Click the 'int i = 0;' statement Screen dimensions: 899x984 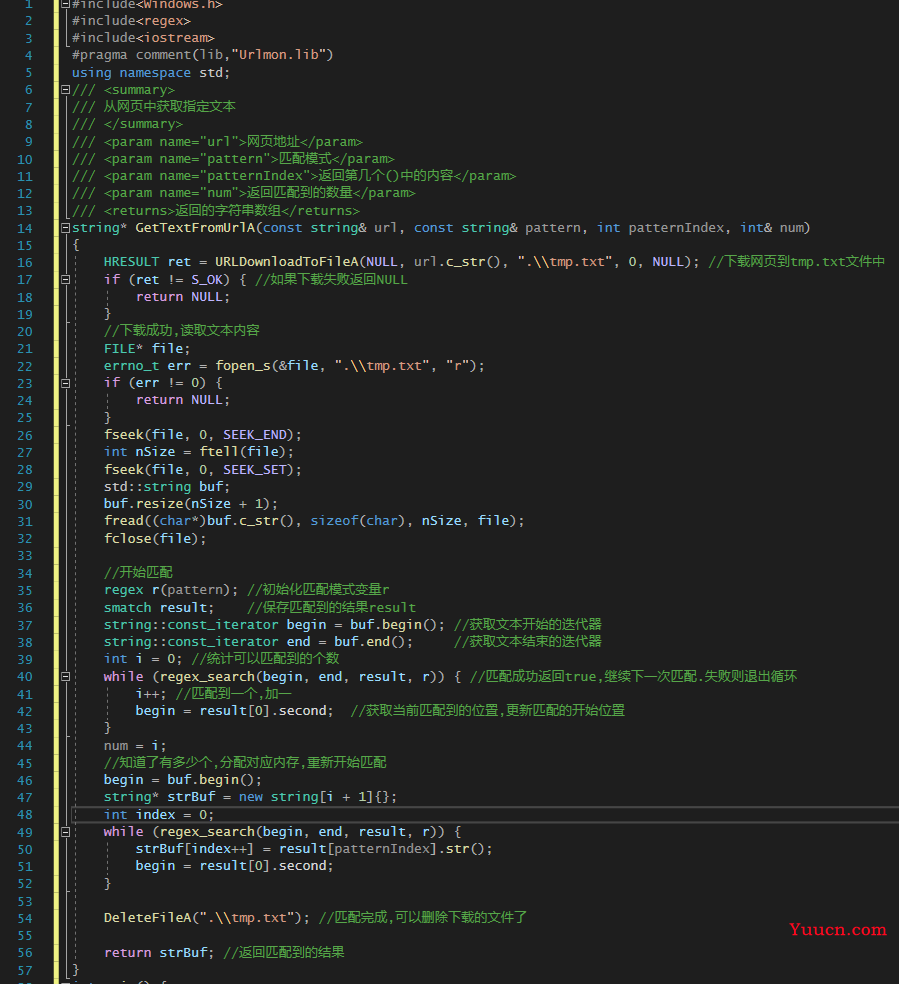click(x=143, y=659)
